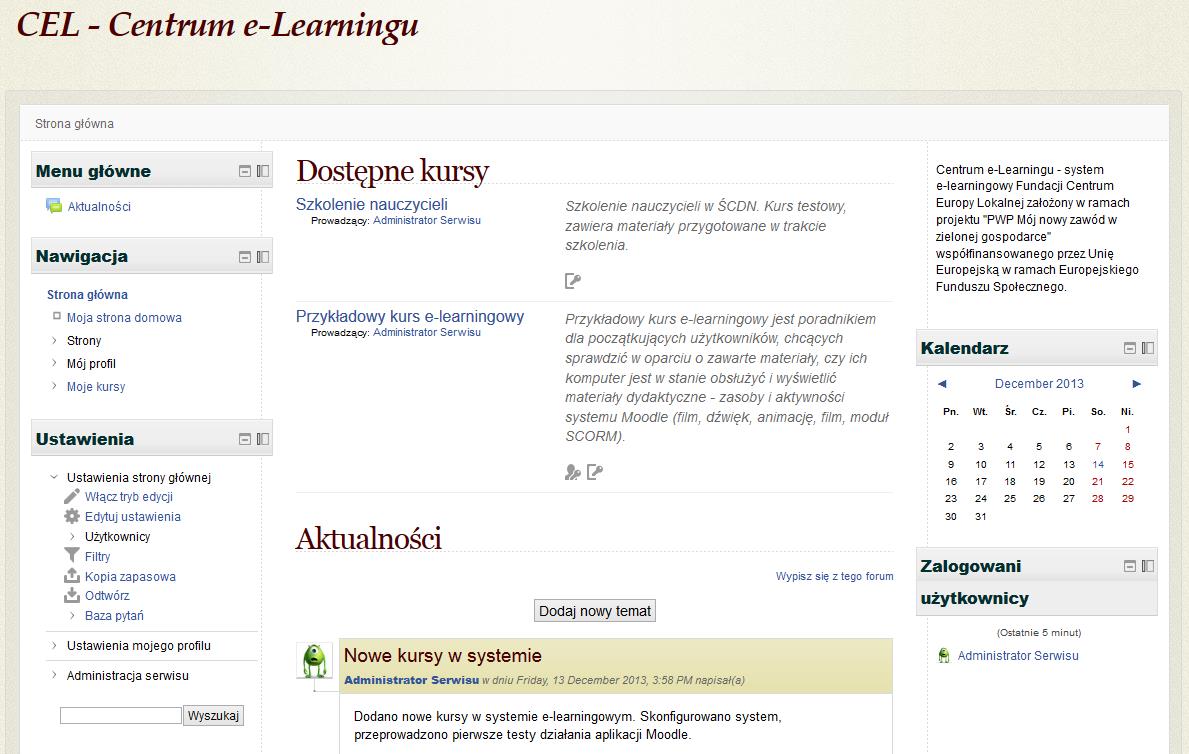This screenshot has height=754, width=1189.
Task: Click guest access icon under Przykładowy kurs
Action: pyautogui.click(x=573, y=473)
